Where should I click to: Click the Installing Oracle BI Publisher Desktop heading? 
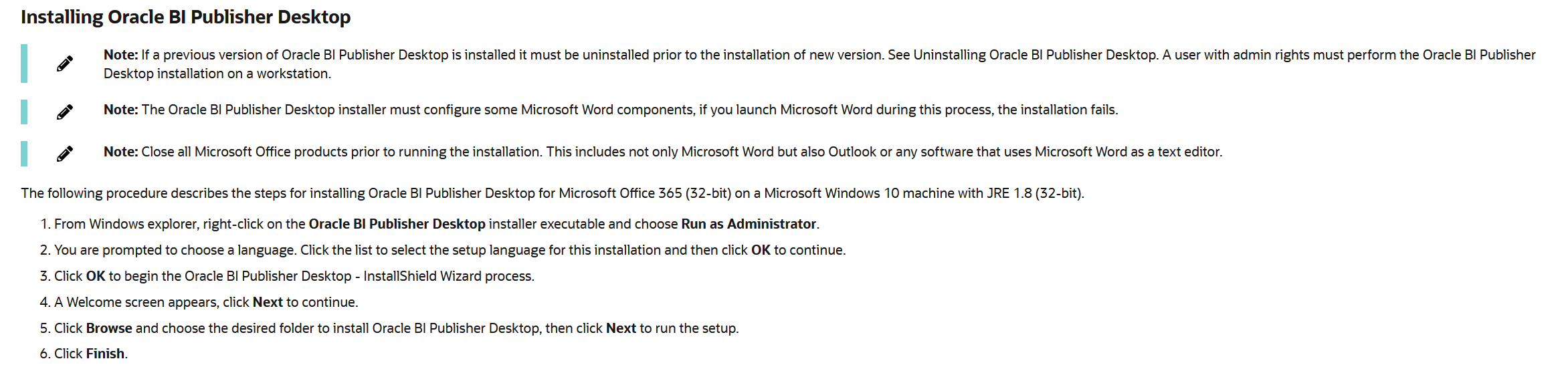[x=185, y=17]
